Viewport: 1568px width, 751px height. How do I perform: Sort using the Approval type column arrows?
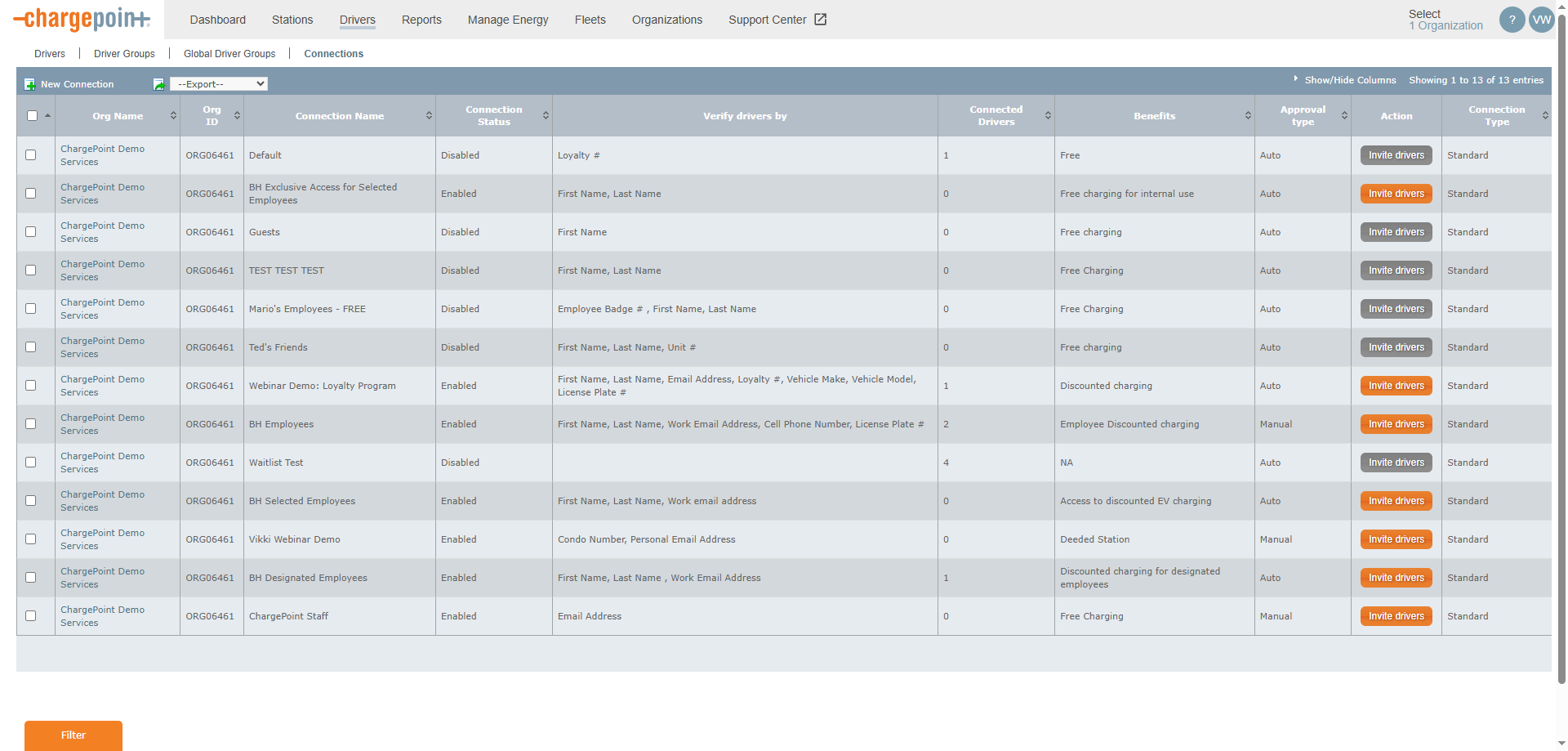coord(1344,116)
